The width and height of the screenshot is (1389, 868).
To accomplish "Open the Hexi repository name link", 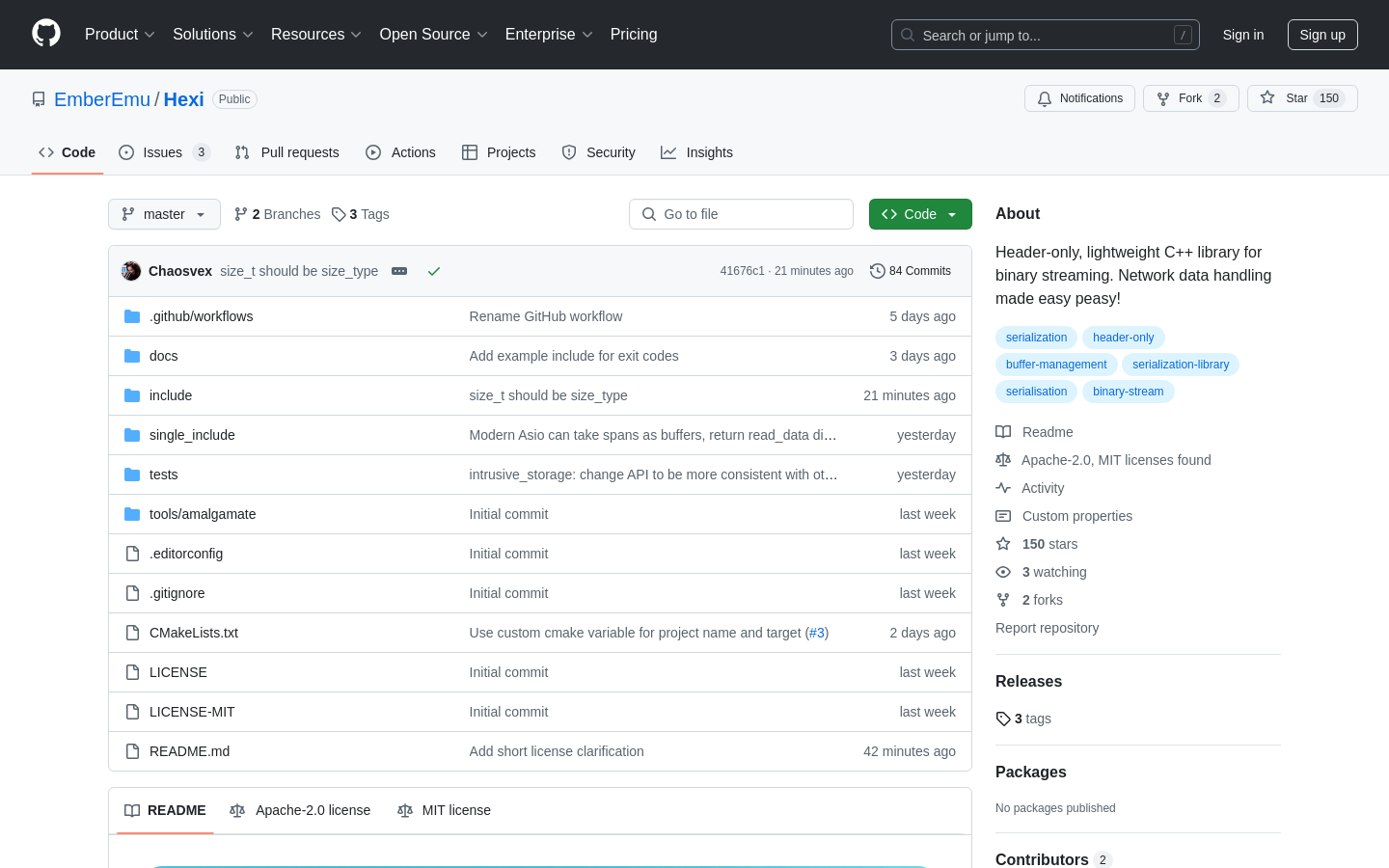I will [183, 99].
